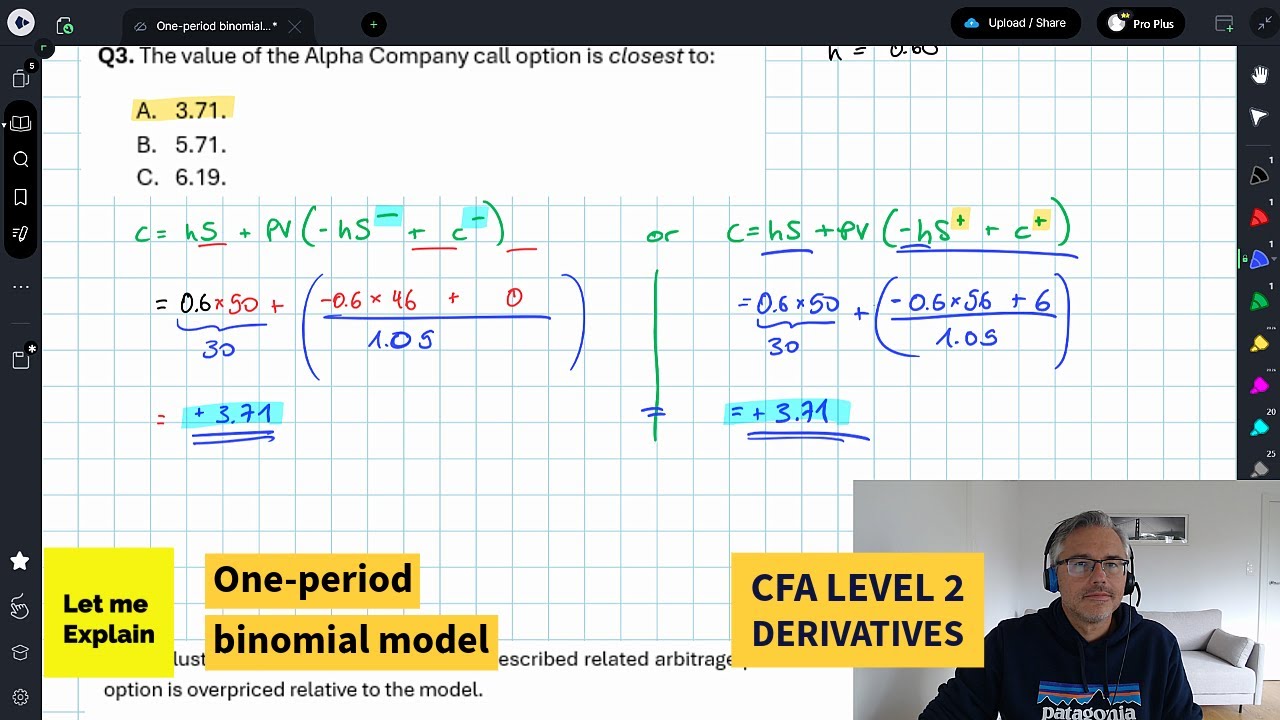The width and height of the screenshot is (1280, 720).
Task: Select the gray highlighter size 25 tool
Action: [x=1259, y=469]
